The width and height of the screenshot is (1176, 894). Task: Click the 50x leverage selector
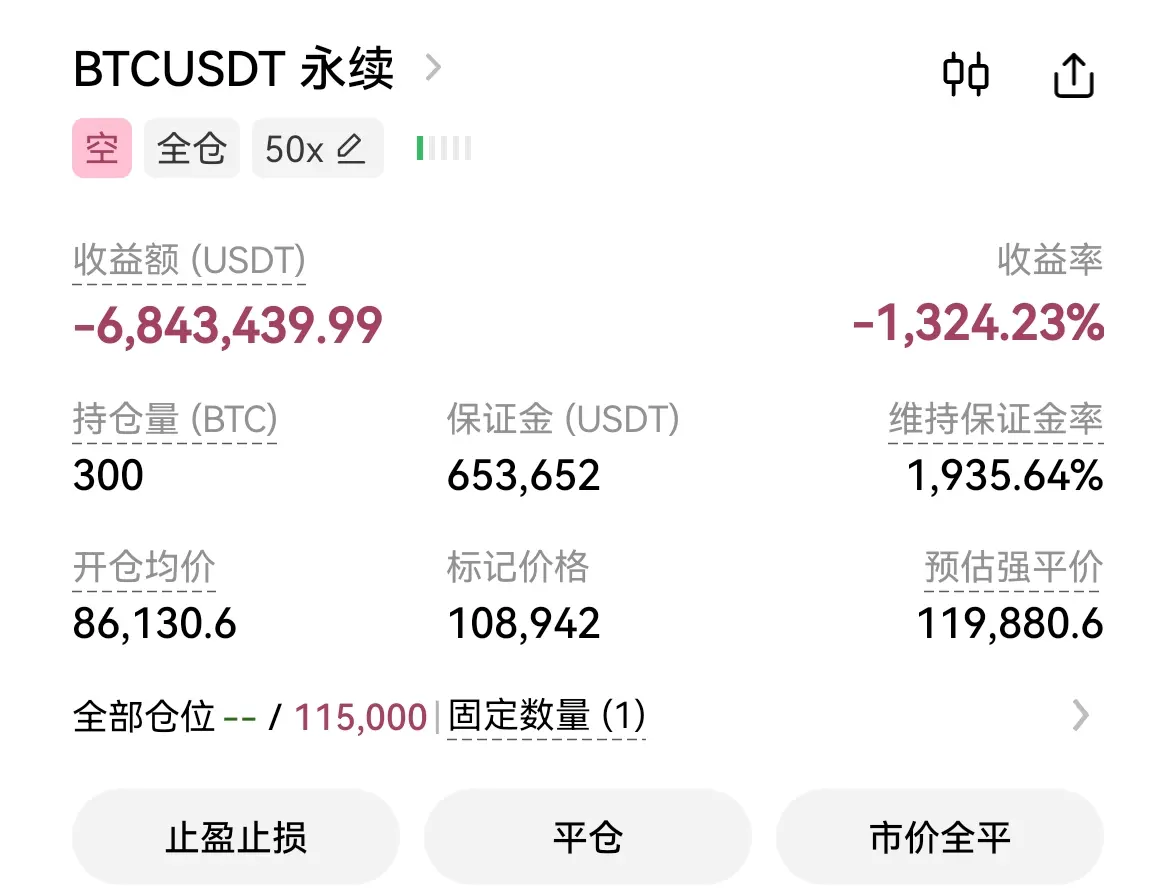click(x=317, y=148)
